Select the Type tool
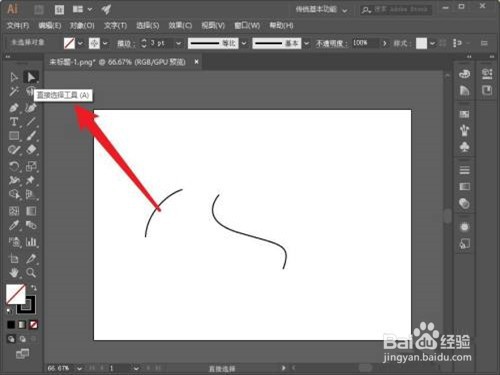Screen dimensions: 500x375 [x=14, y=122]
